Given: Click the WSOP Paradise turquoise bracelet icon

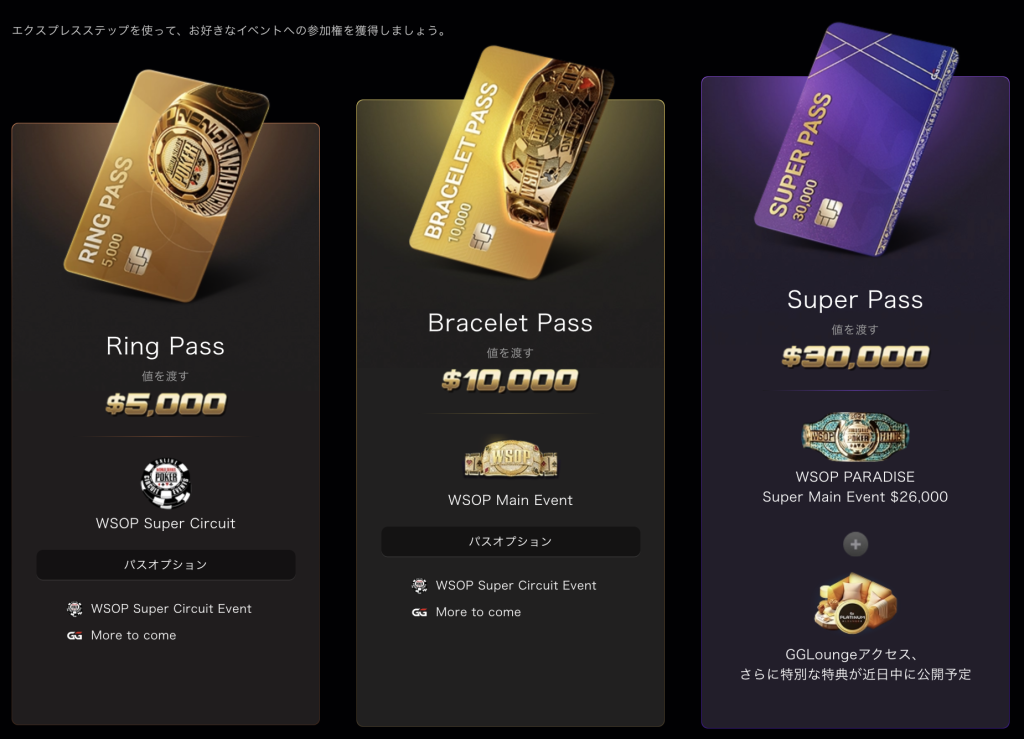Looking at the screenshot, I should click(x=856, y=436).
